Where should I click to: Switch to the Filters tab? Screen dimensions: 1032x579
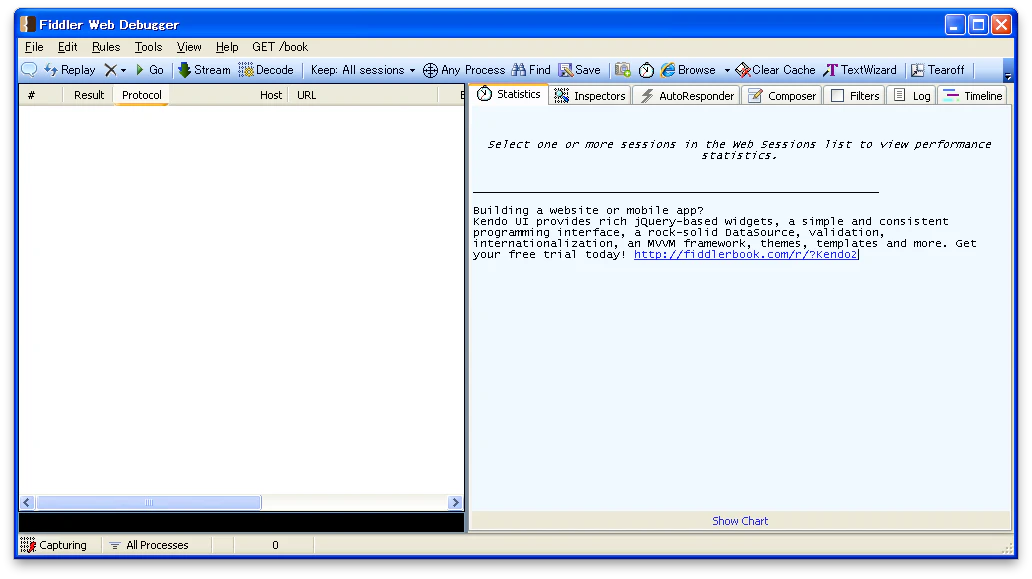click(x=855, y=95)
